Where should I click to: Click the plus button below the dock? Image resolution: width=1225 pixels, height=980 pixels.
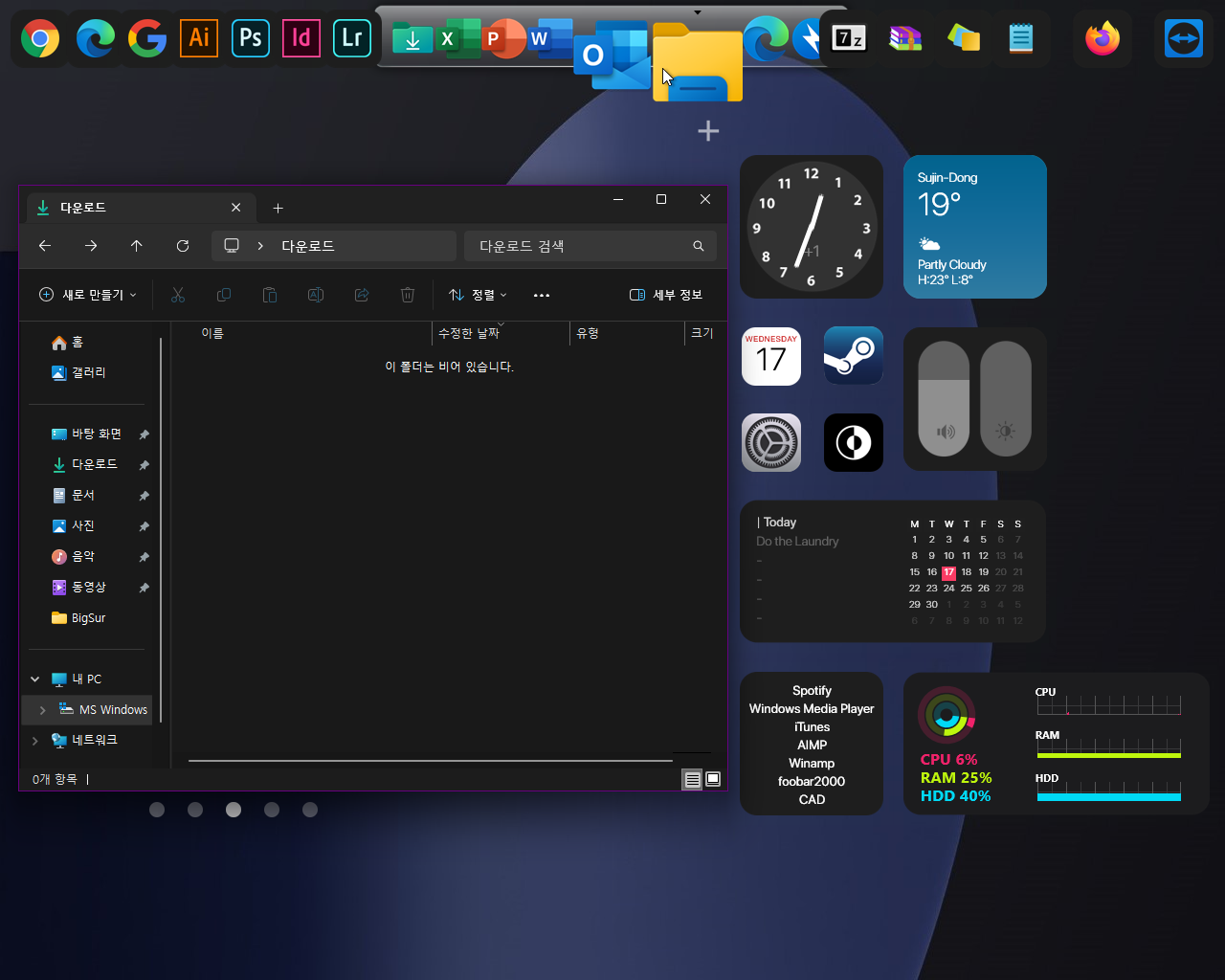pos(708,130)
